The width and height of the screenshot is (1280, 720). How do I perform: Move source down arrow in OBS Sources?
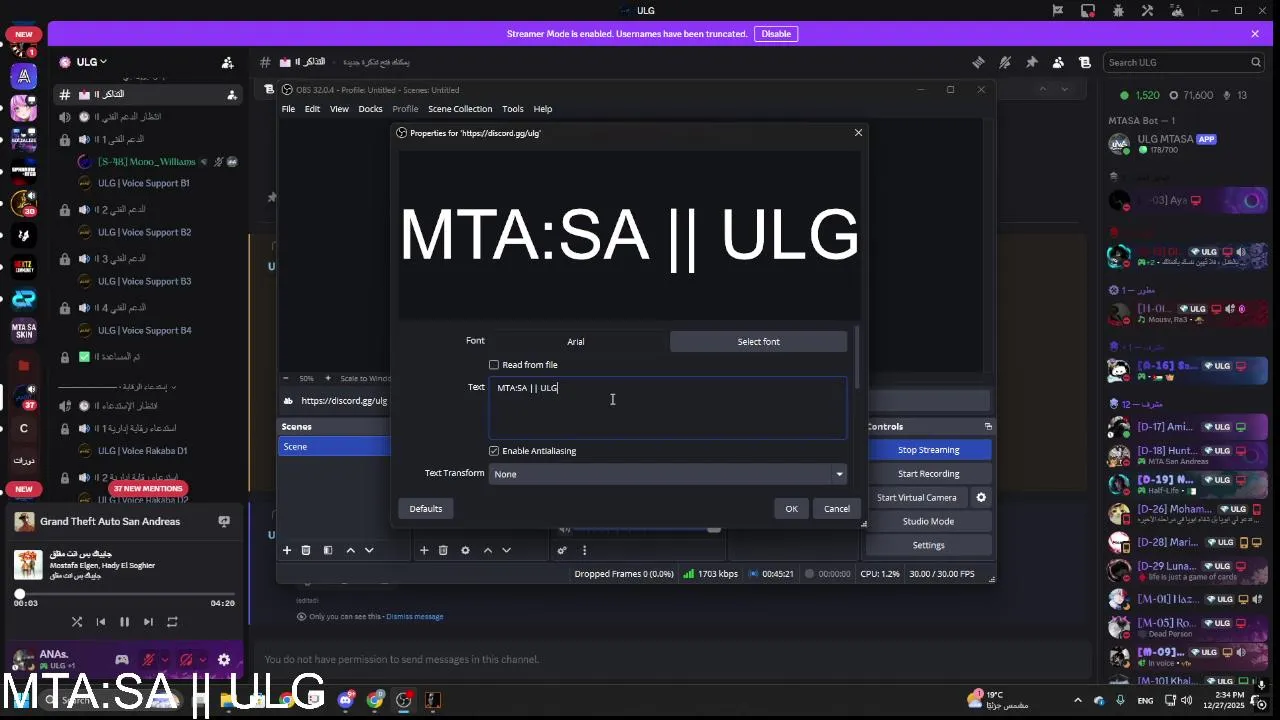(x=506, y=550)
